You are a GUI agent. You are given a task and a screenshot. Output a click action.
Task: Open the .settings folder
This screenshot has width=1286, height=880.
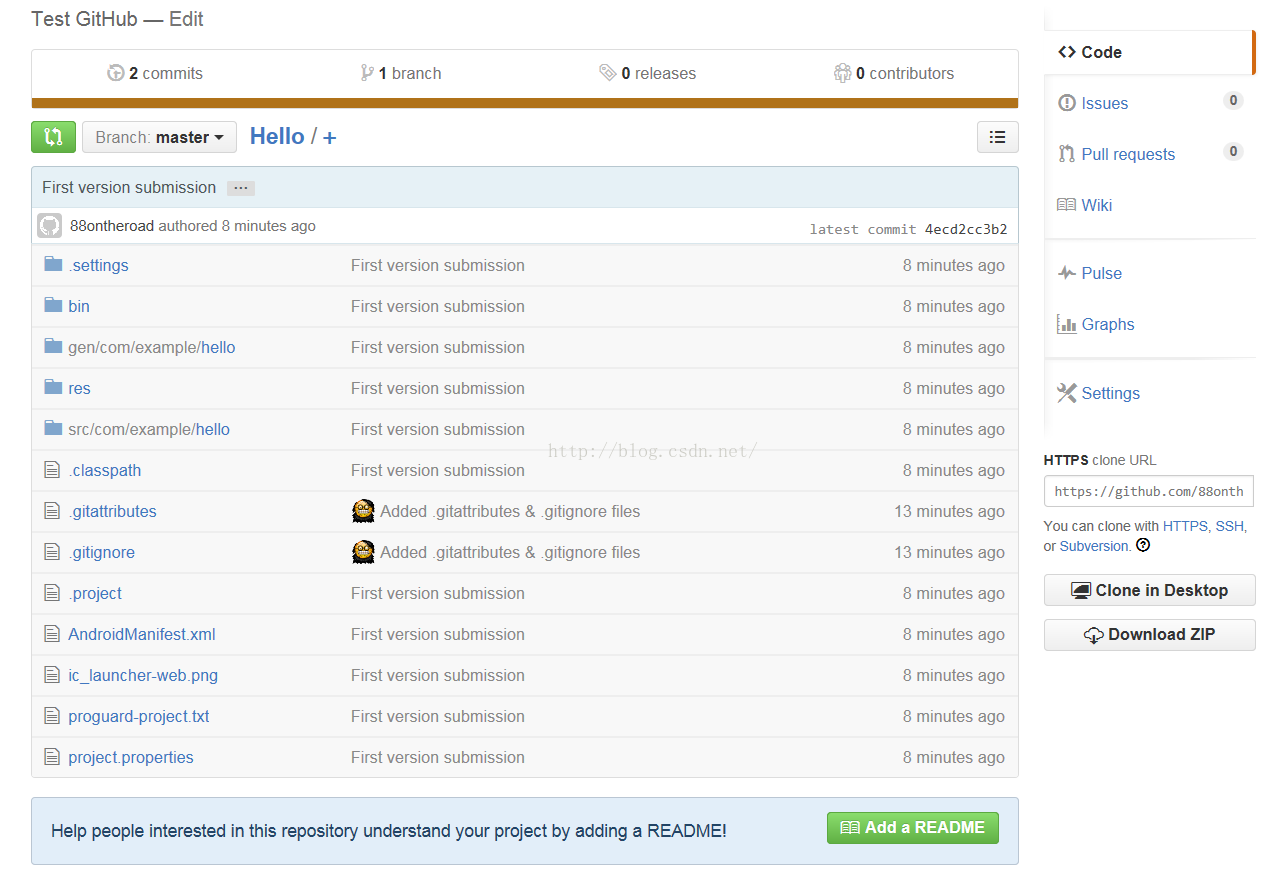pyautogui.click(x=98, y=265)
